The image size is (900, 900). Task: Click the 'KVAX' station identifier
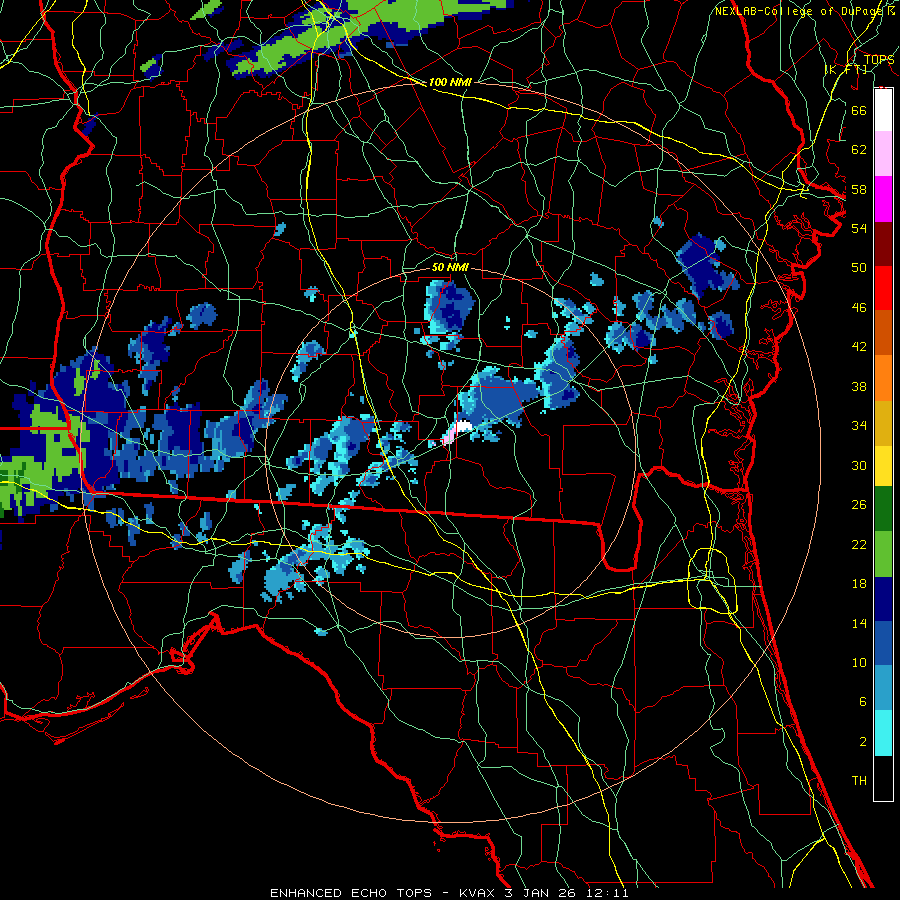coord(479,893)
